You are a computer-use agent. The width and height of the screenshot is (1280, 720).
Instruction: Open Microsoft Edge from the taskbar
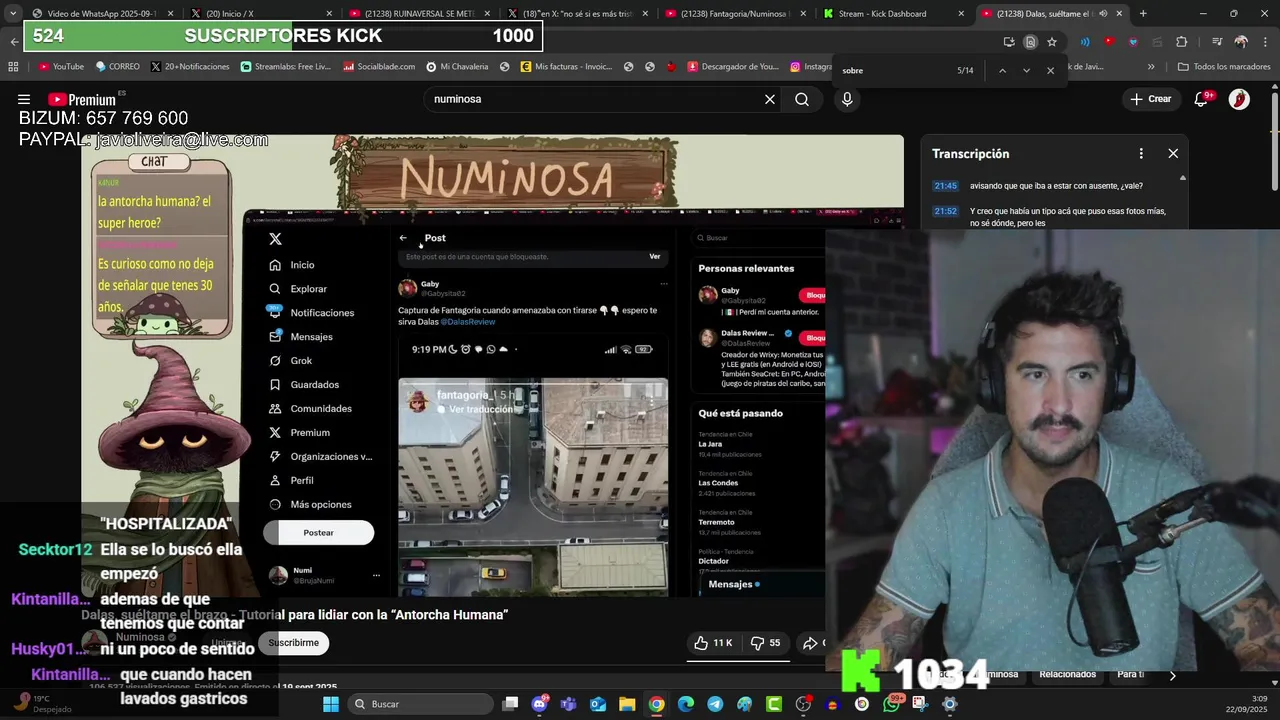click(686, 704)
